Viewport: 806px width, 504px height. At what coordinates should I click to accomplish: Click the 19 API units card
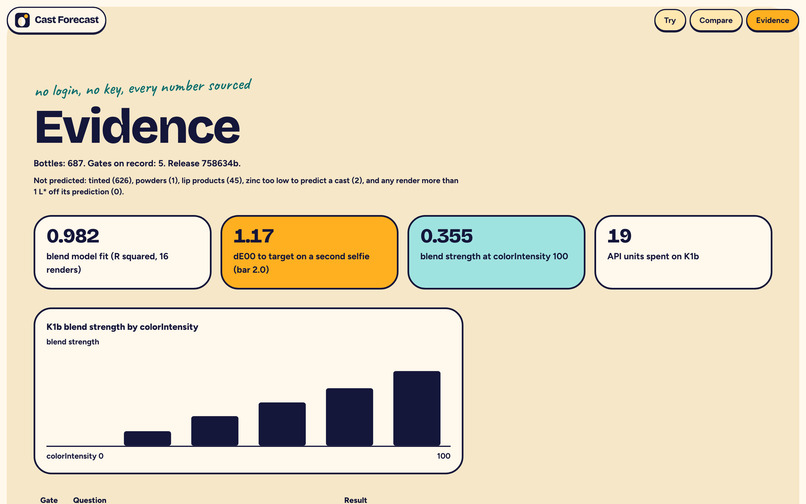pos(683,252)
